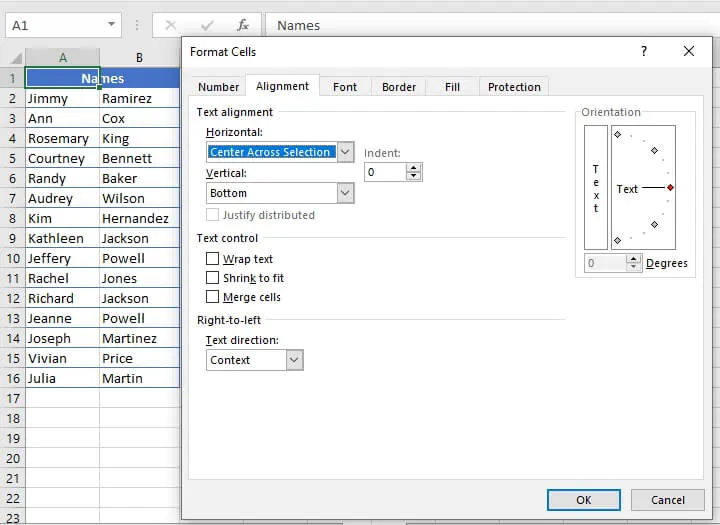Click the cell containing Courtney

pyautogui.click(x=62, y=158)
